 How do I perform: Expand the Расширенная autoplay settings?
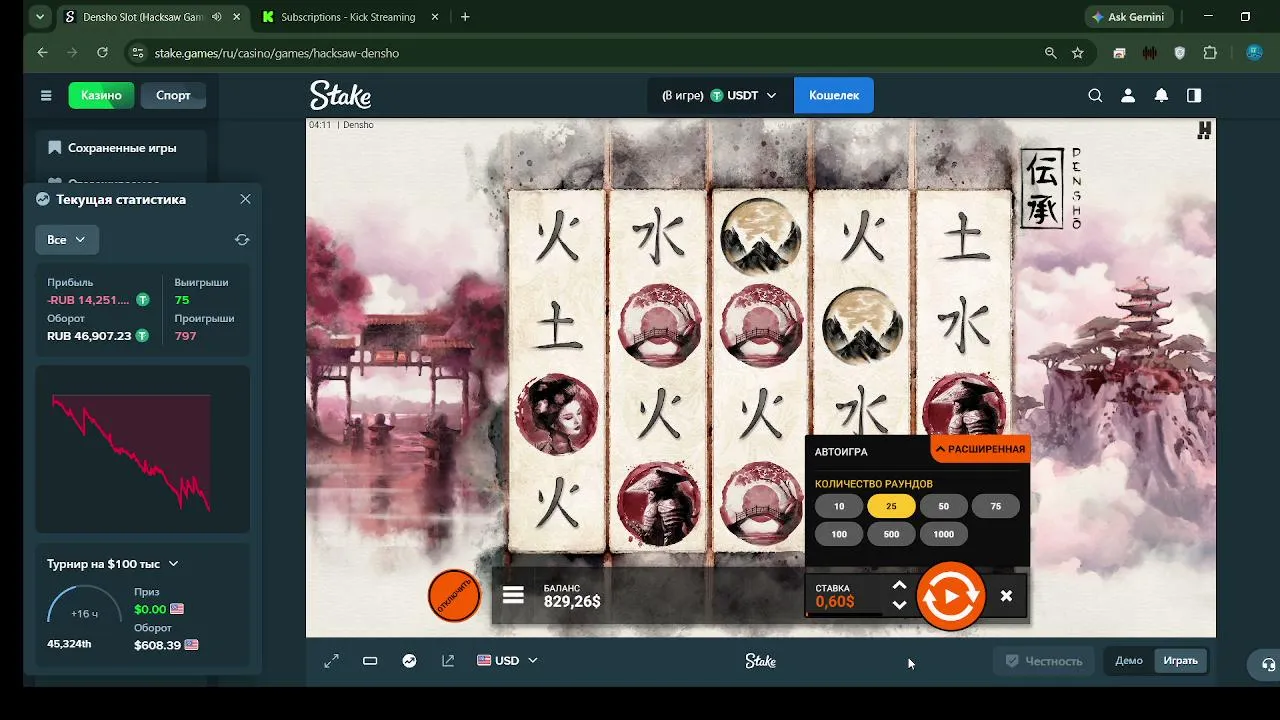[980, 450]
